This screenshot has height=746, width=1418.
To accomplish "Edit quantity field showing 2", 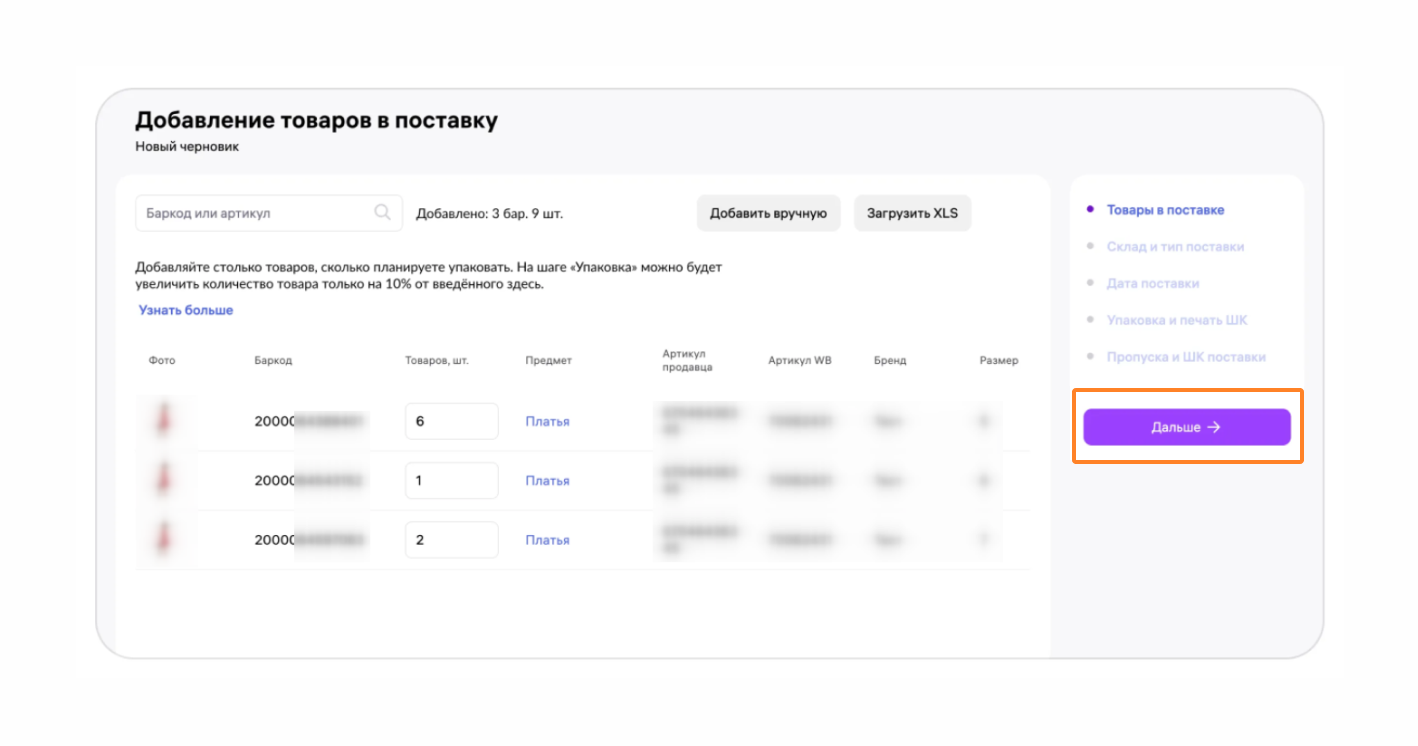I will point(451,540).
